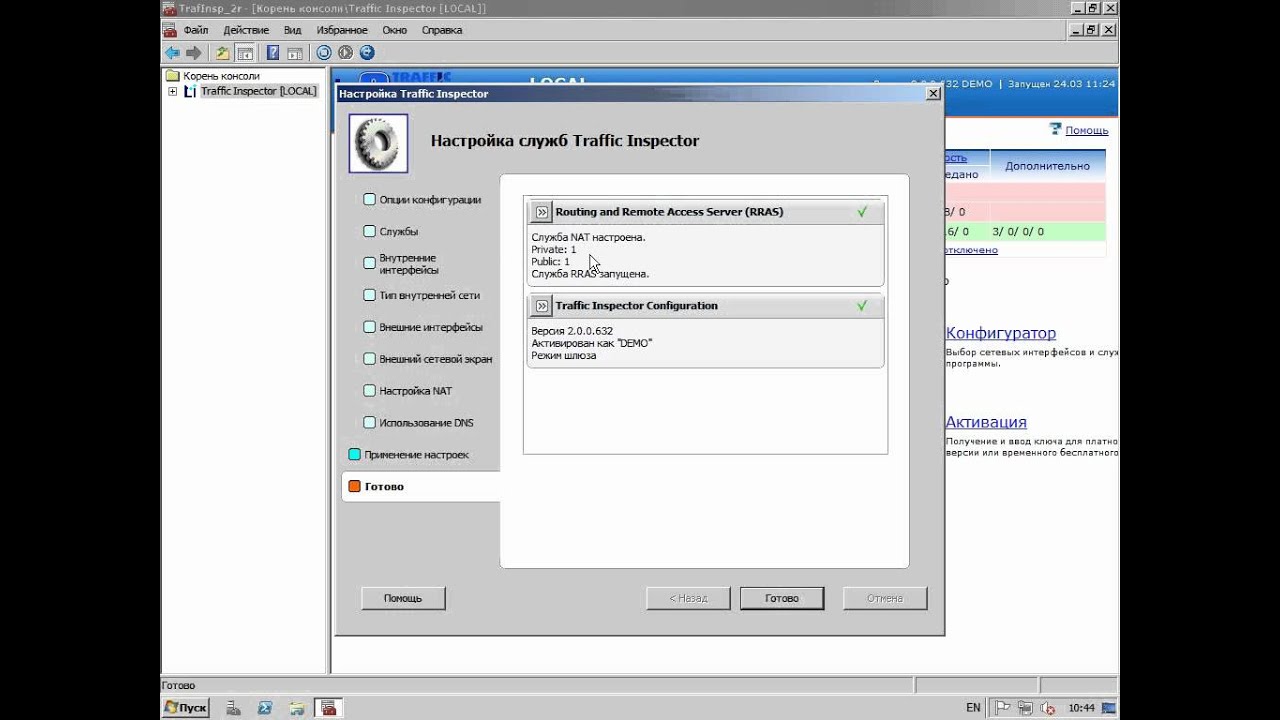The height and width of the screenshot is (720, 1280).
Task: Click the round stop service toolbar icon
Action: point(324,53)
